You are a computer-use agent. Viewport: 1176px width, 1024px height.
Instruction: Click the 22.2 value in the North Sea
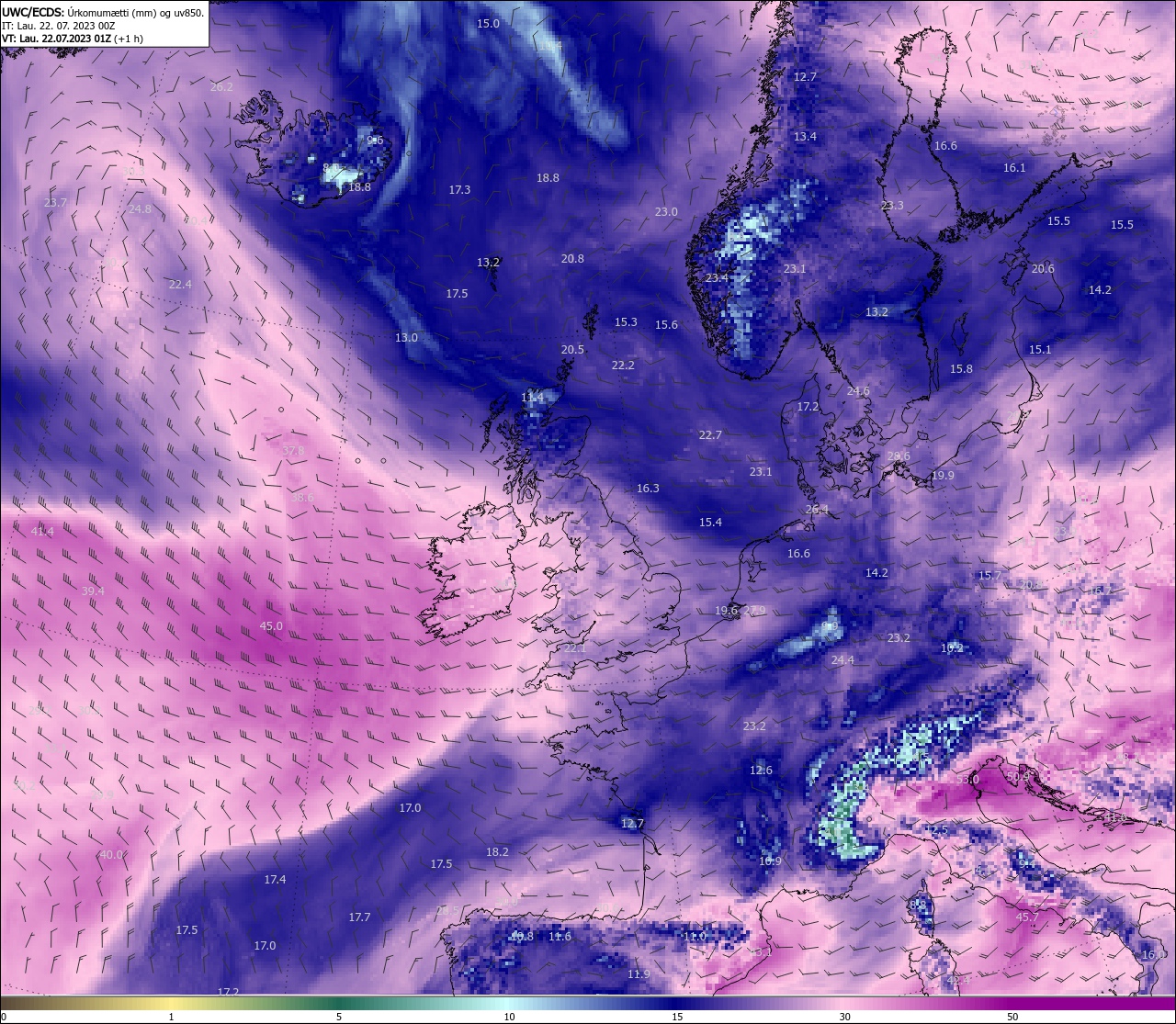coord(623,366)
